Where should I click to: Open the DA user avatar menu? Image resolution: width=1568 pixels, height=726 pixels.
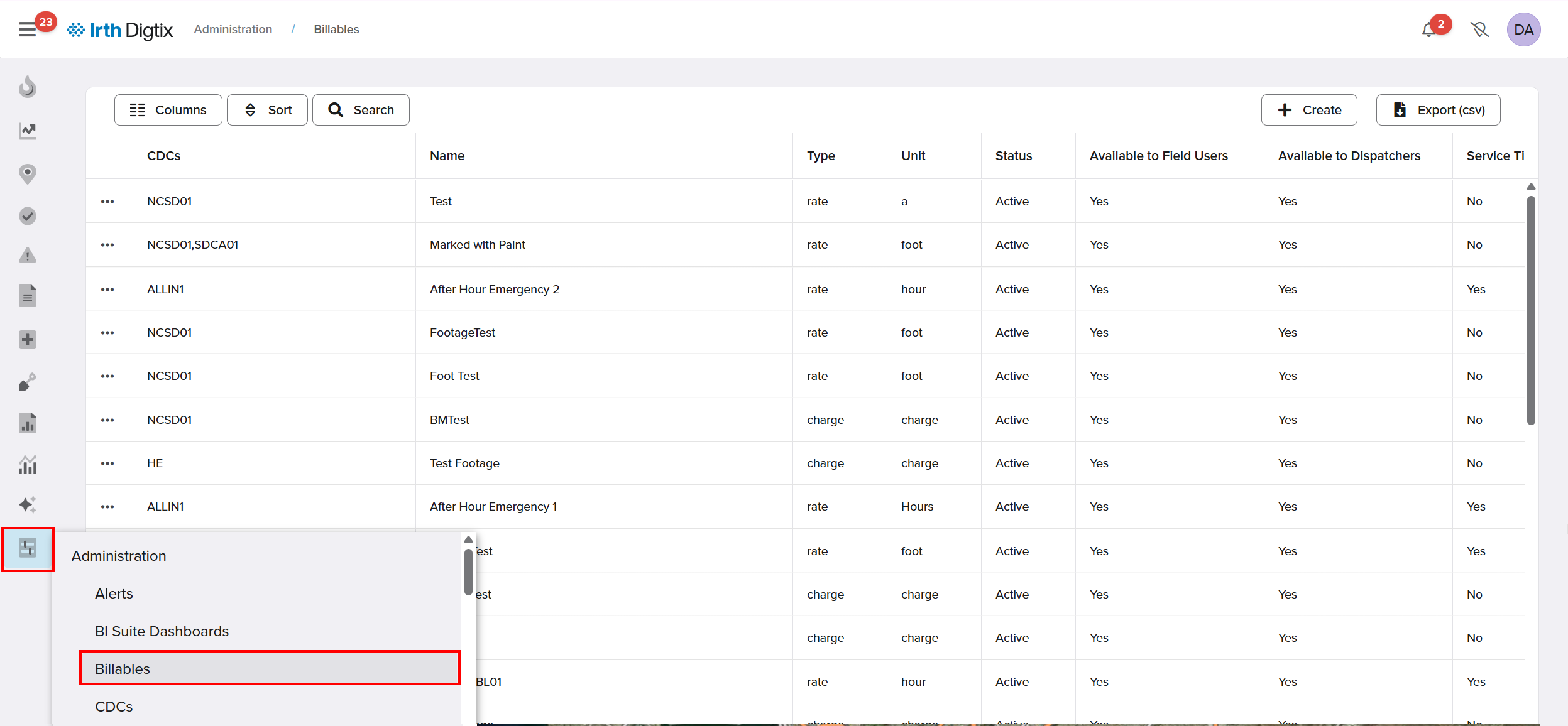pos(1523,30)
